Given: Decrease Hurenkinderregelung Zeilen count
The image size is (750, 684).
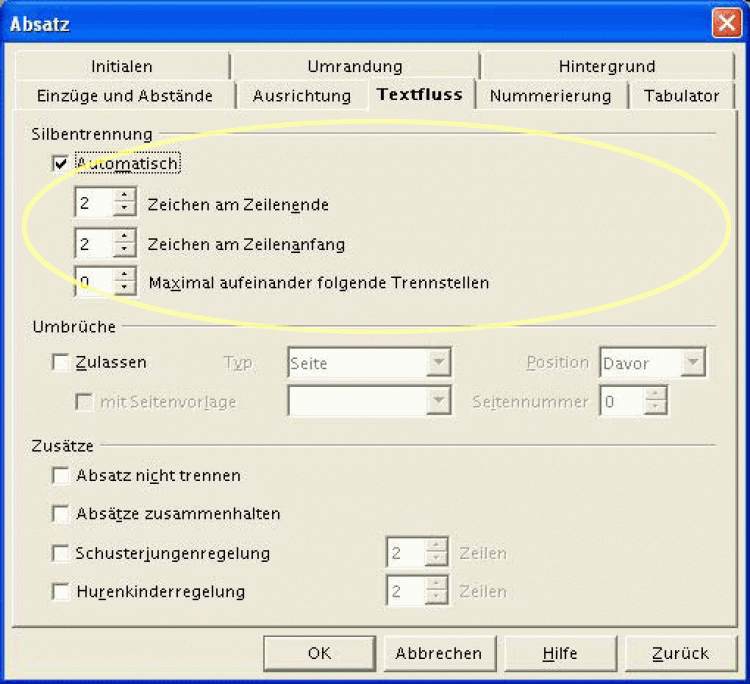Looking at the screenshot, I should coord(436,597).
